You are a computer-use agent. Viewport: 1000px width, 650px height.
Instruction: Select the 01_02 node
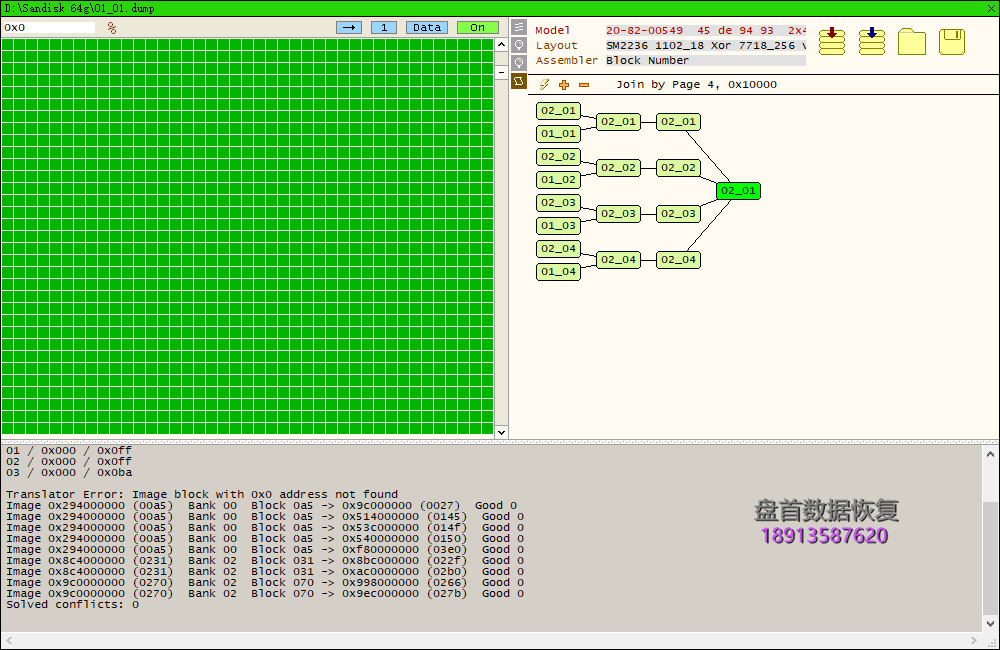pyautogui.click(x=559, y=179)
